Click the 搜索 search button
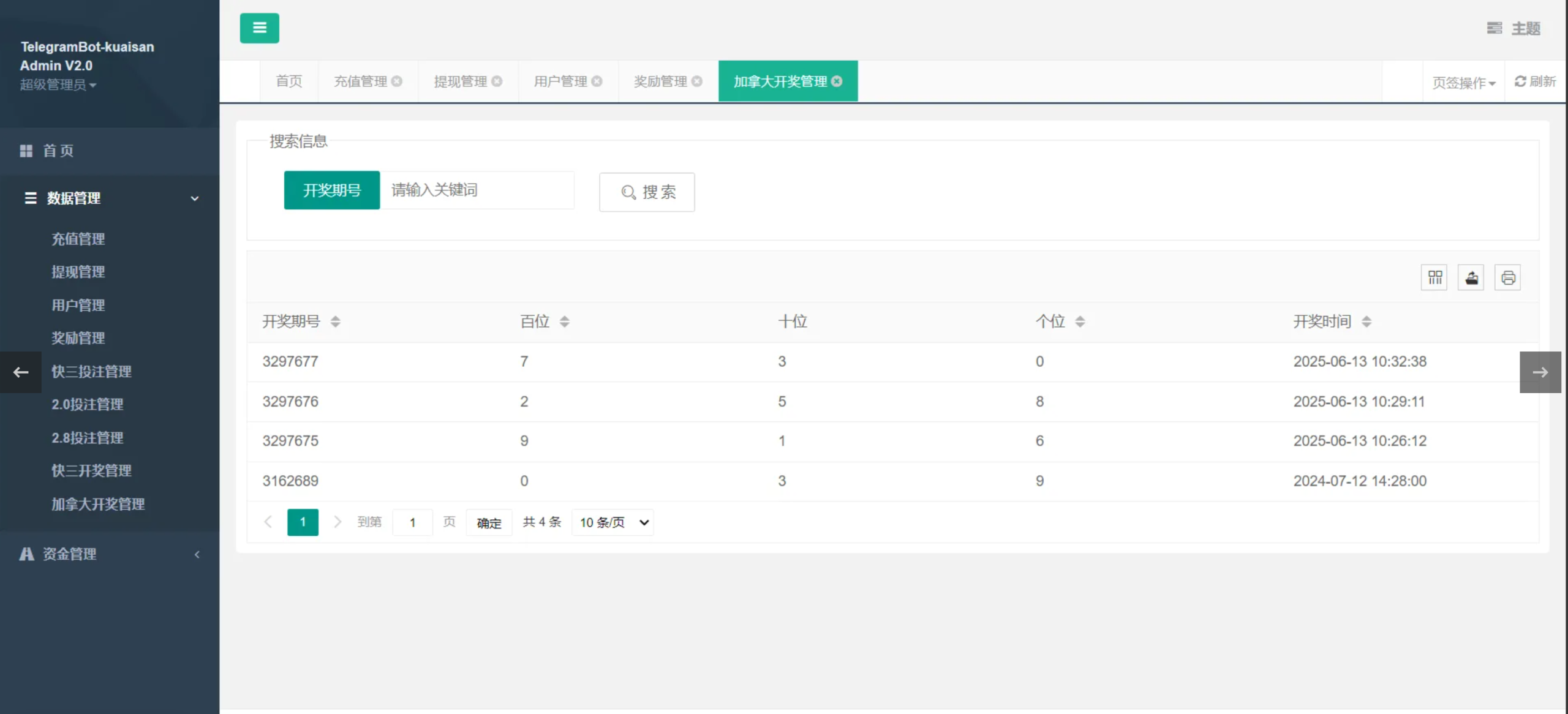Viewport: 1568px width, 714px height. point(647,192)
